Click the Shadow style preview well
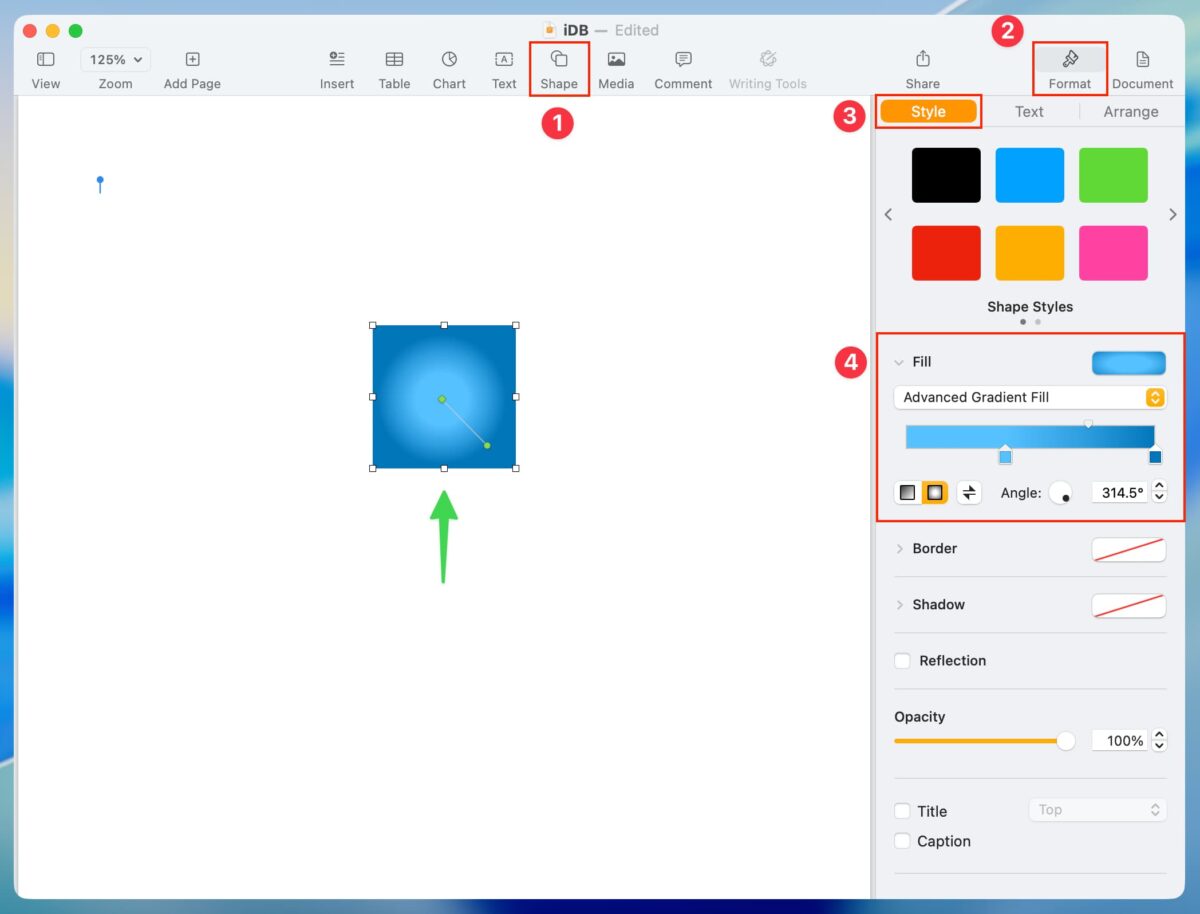 click(x=1129, y=606)
